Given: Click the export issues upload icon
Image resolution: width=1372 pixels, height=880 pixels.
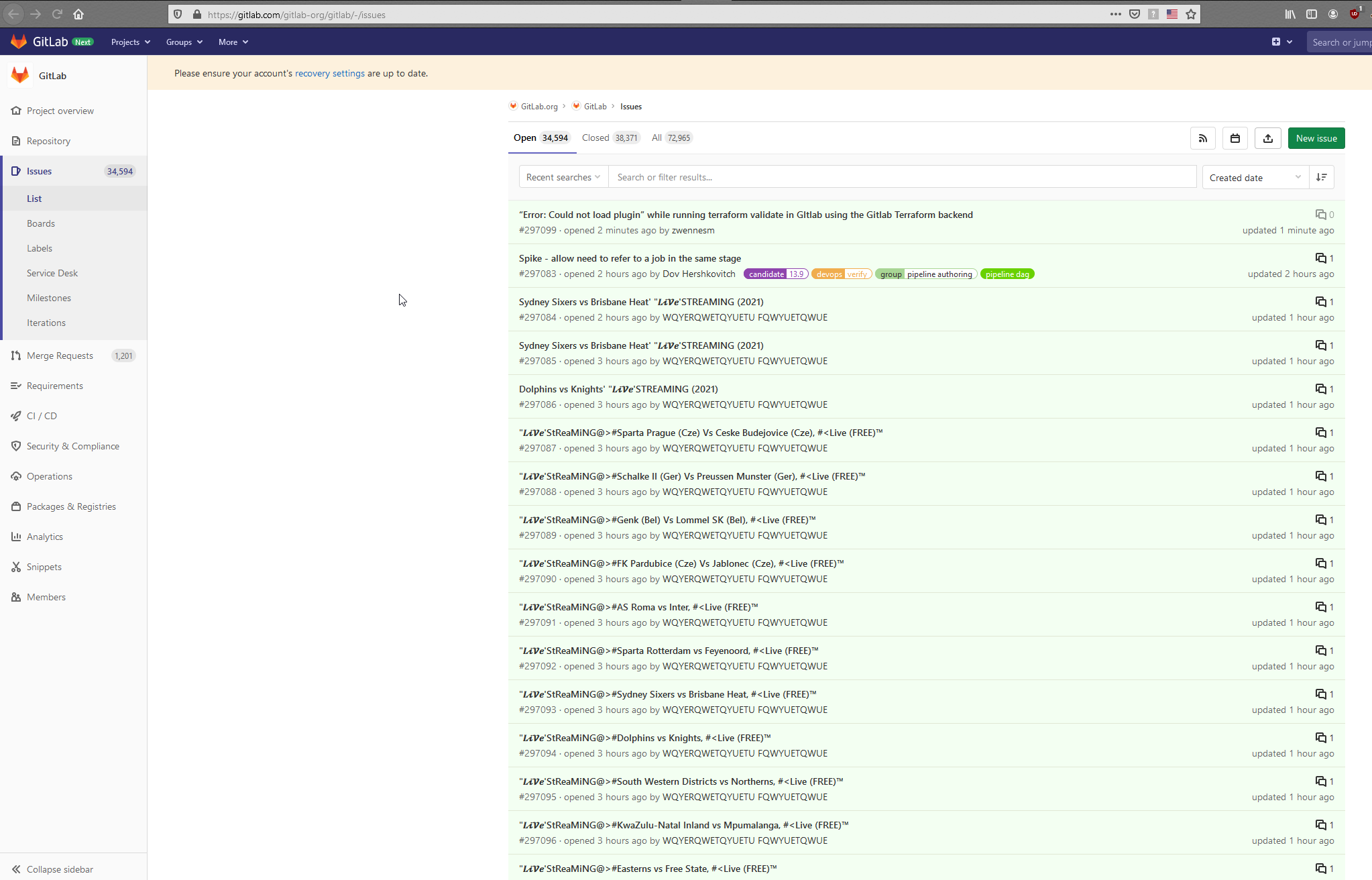Looking at the screenshot, I should (x=1267, y=138).
